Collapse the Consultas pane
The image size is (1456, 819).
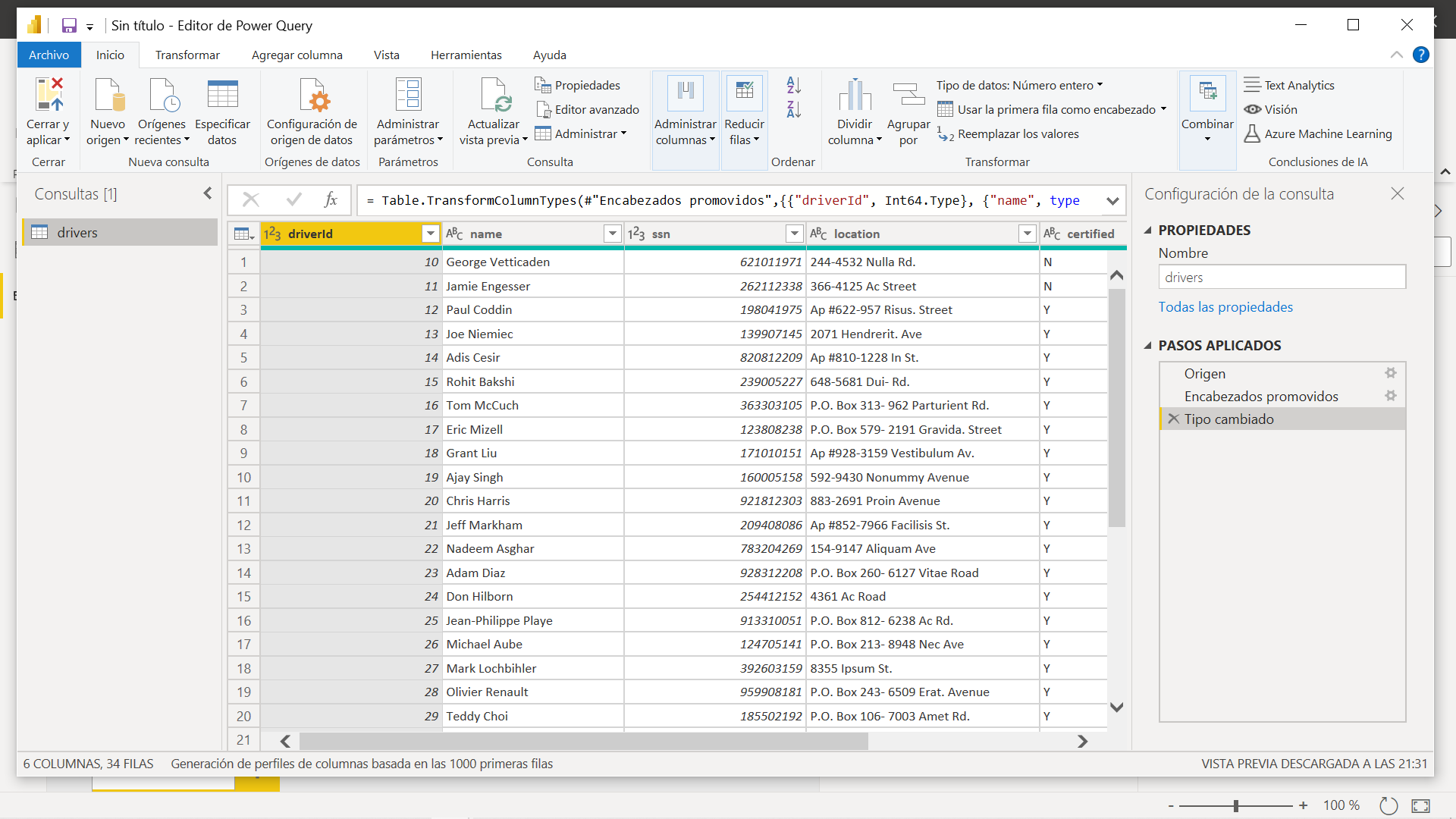click(x=207, y=193)
